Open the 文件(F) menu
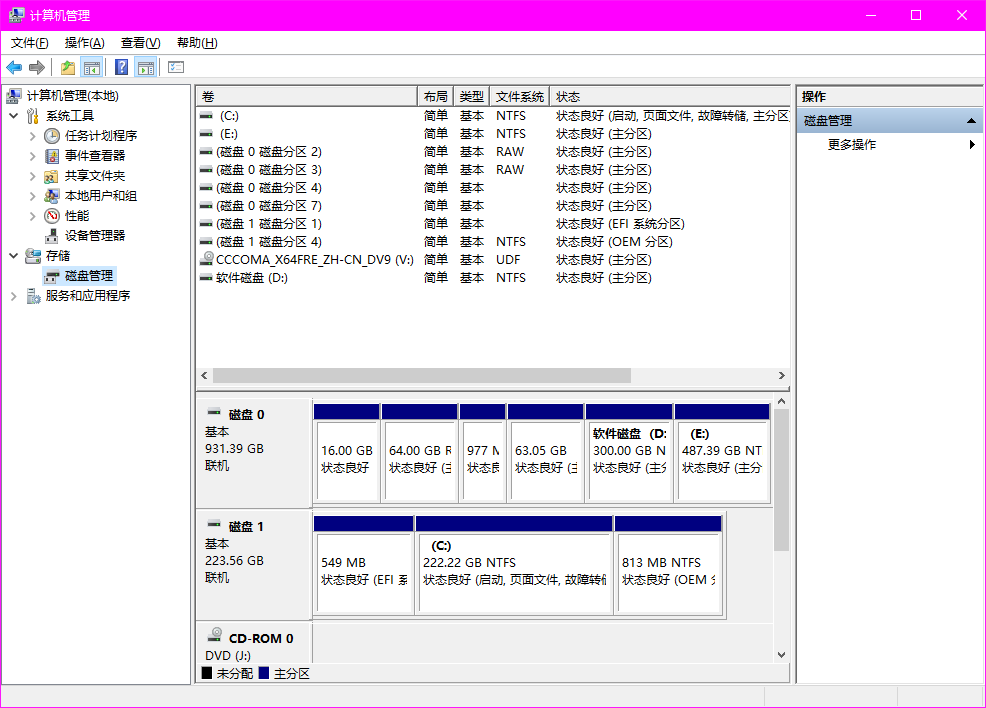Viewport: 986px width, 708px height. pyautogui.click(x=30, y=43)
